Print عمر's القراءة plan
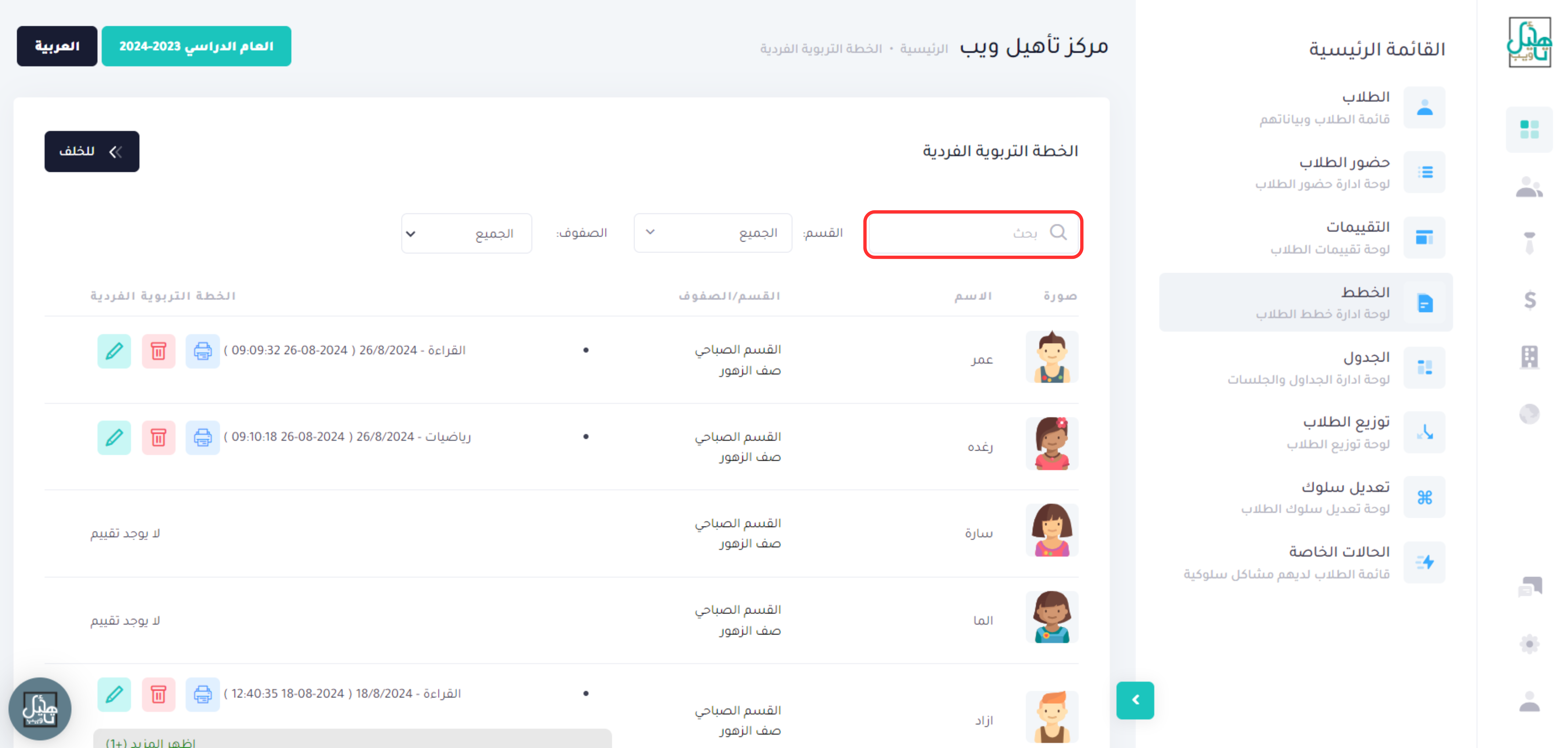Viewport: 1568px width, 748px height. pyautogui.click(x=202, y=351)
